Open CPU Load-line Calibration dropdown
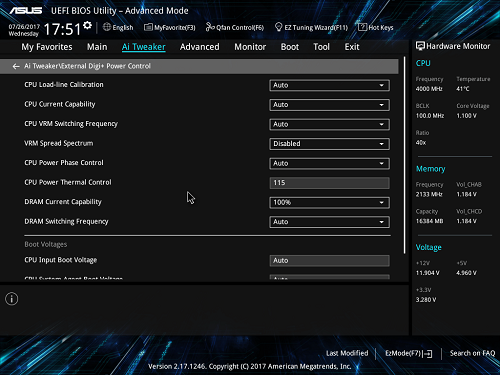The height and width of the screenshot is (375, 500). [x=329, y=85]
